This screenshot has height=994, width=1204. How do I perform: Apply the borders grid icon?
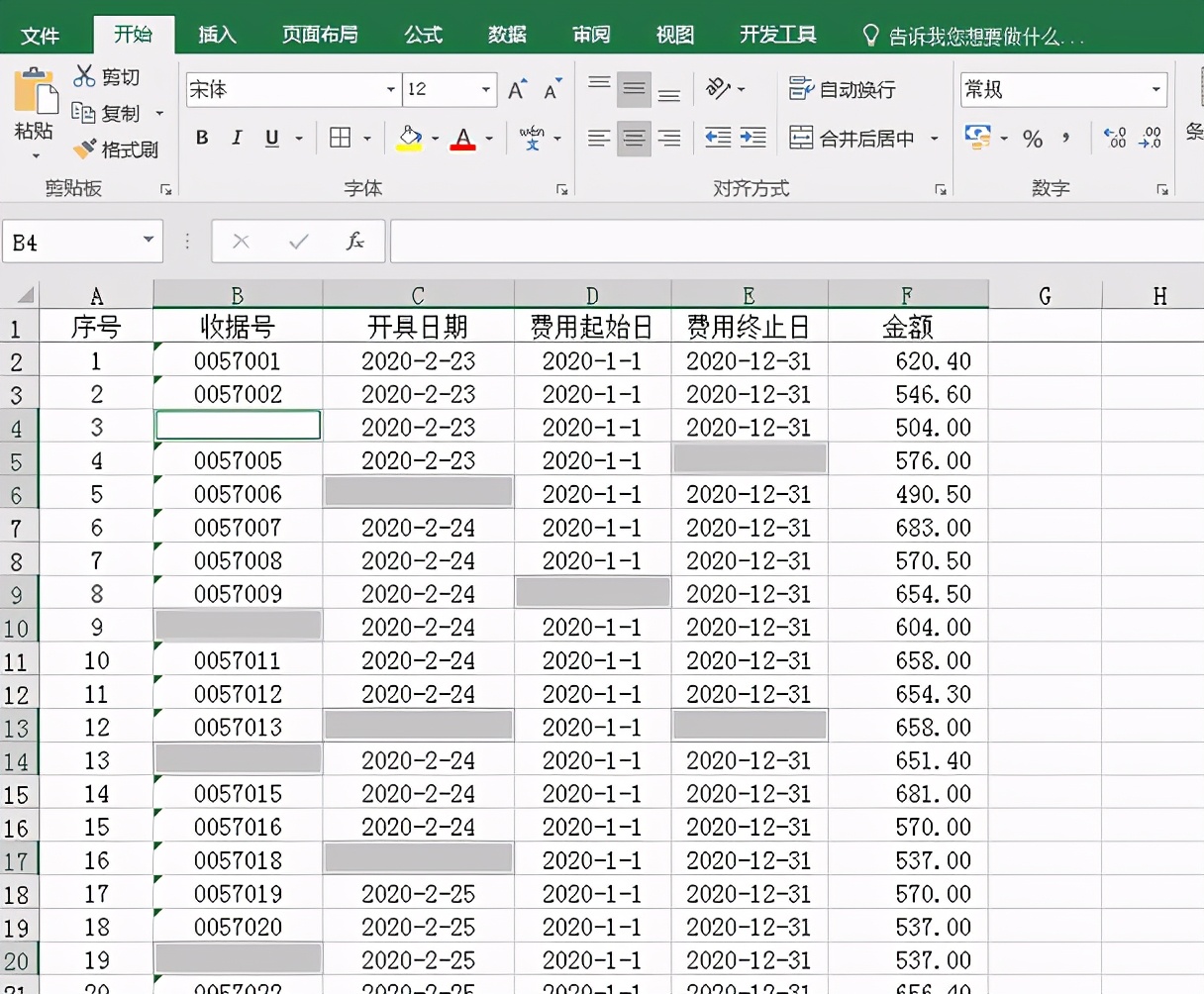(340, 138)
